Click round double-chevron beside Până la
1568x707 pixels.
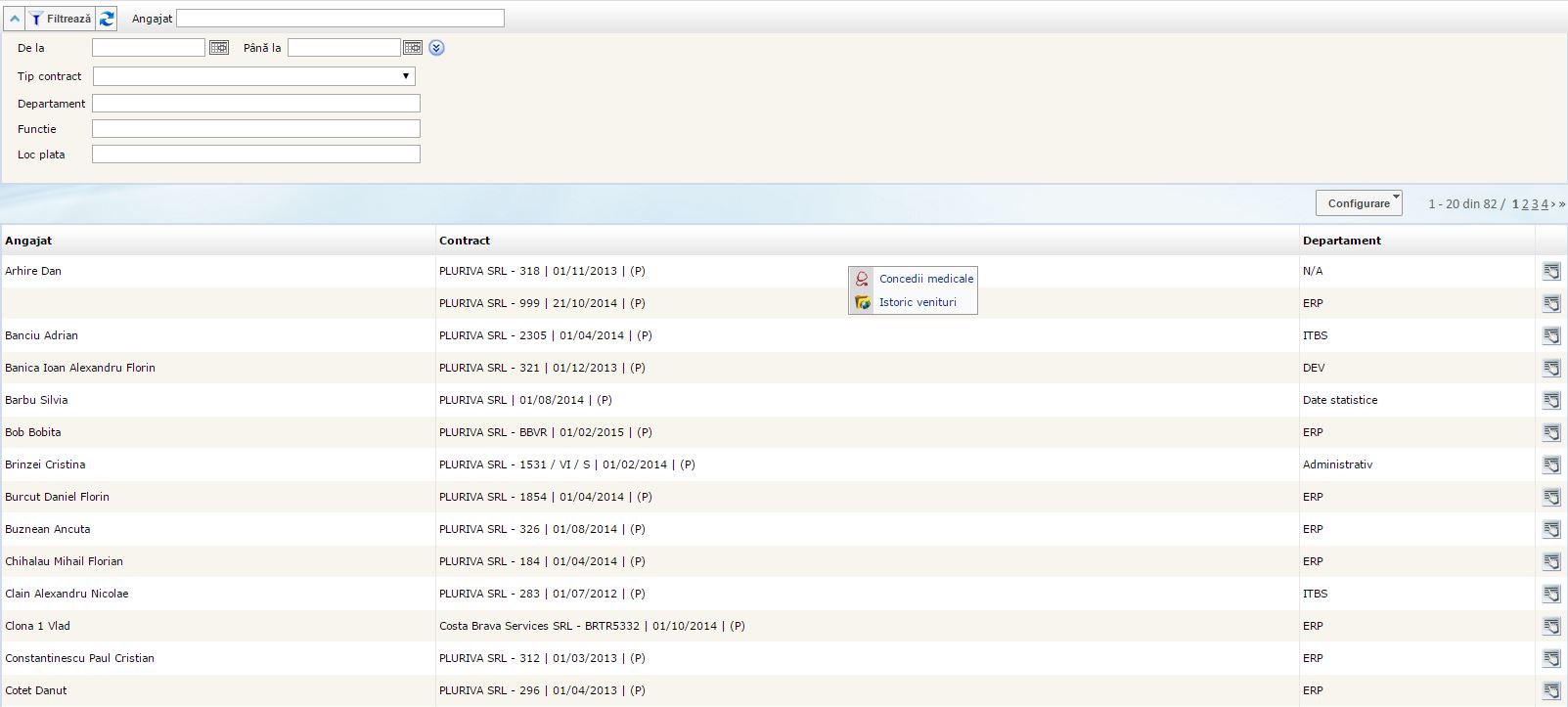click(436, 48)
